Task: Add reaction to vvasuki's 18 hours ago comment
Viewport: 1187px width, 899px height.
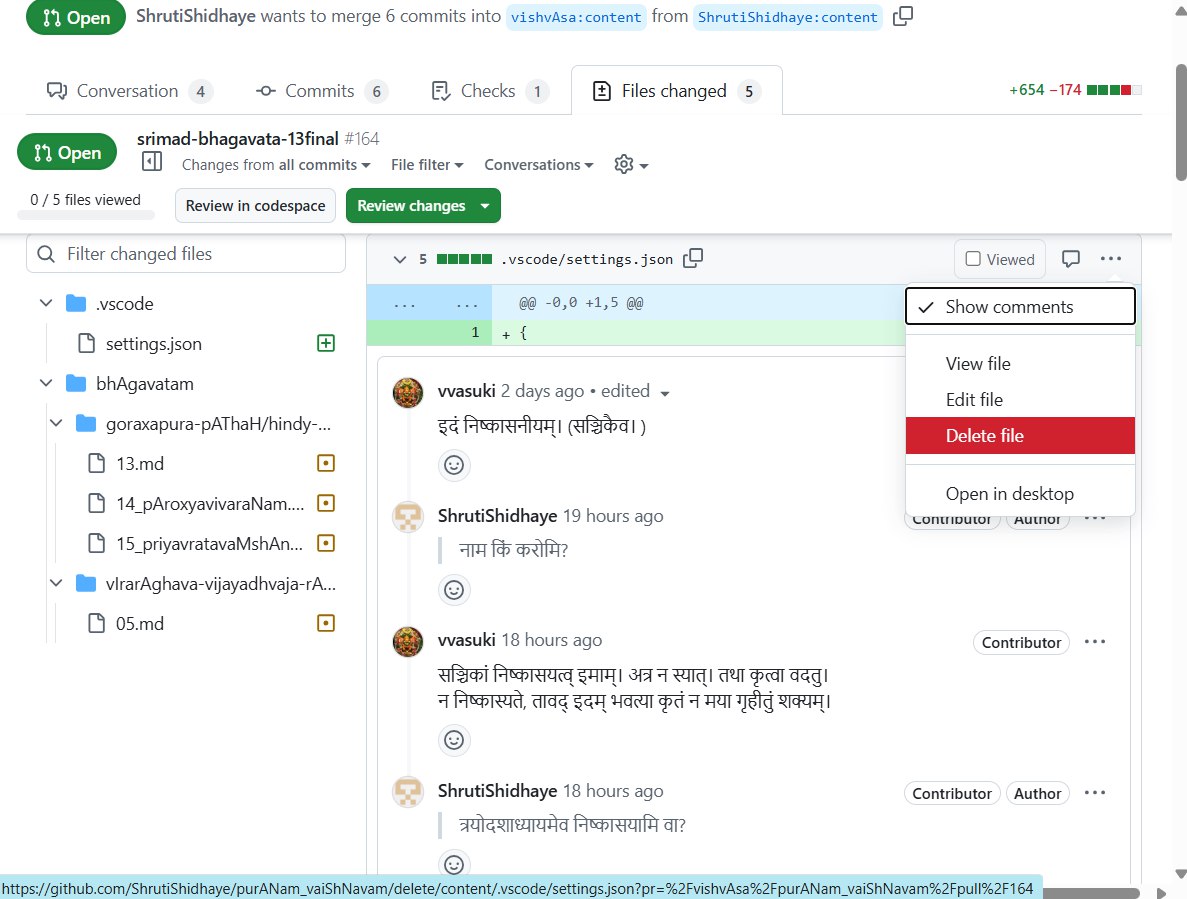Action: click(454, 739)
